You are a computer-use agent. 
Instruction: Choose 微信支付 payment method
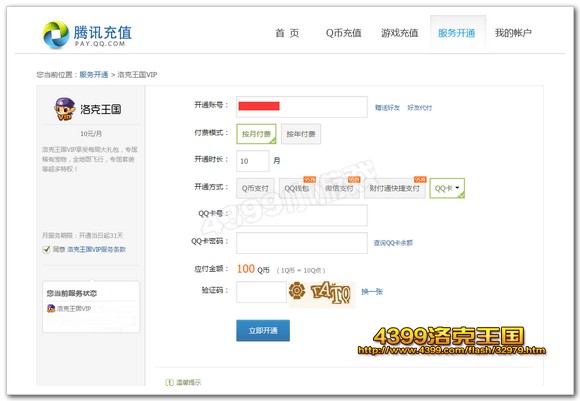(340, 188)
